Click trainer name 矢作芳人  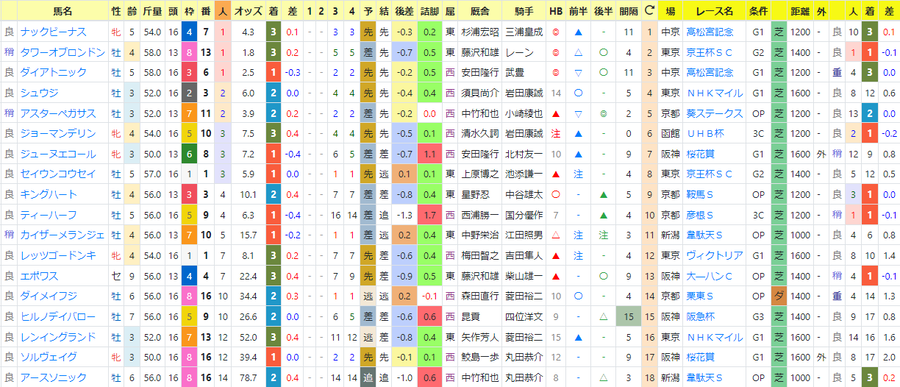coord(479,337)
